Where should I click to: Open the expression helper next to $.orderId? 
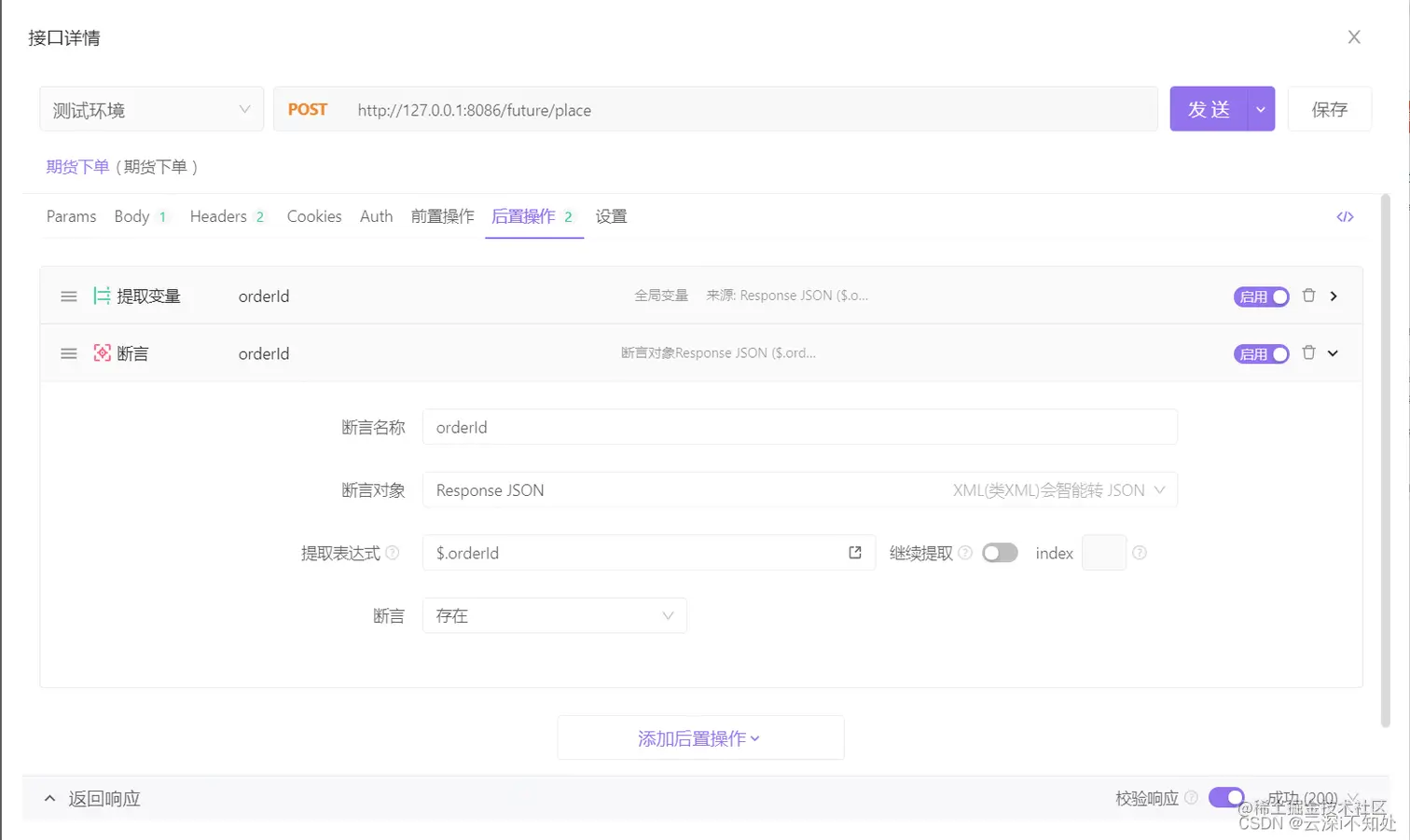pos(855,553)
